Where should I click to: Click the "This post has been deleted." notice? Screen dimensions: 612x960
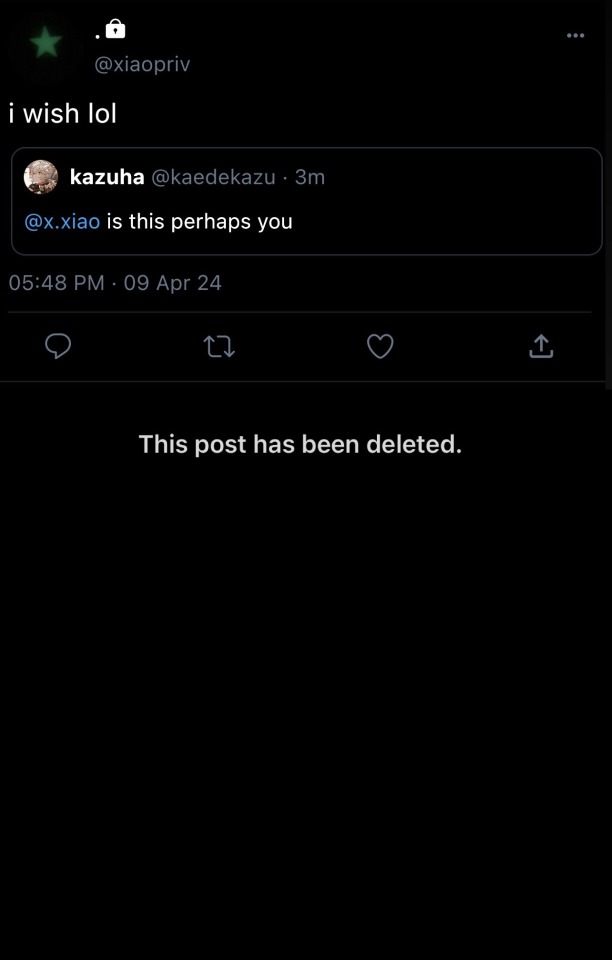[x=300, y=444]
